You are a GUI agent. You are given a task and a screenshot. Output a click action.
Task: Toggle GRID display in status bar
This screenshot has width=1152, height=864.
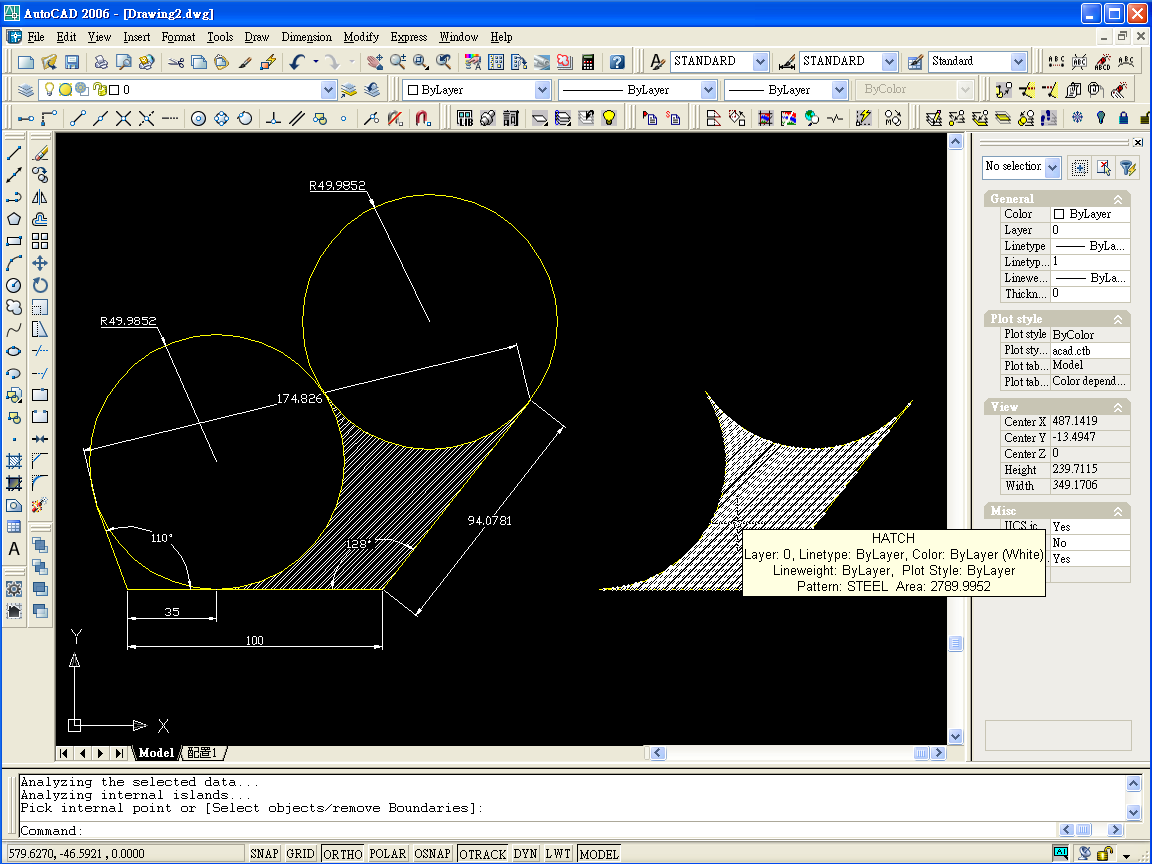(x=300, y=854)
